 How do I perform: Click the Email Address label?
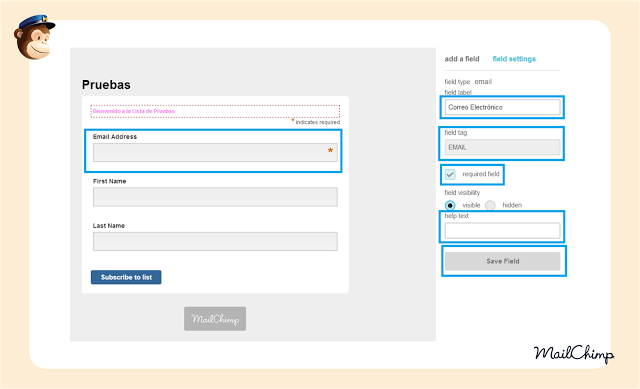(115, 137)
